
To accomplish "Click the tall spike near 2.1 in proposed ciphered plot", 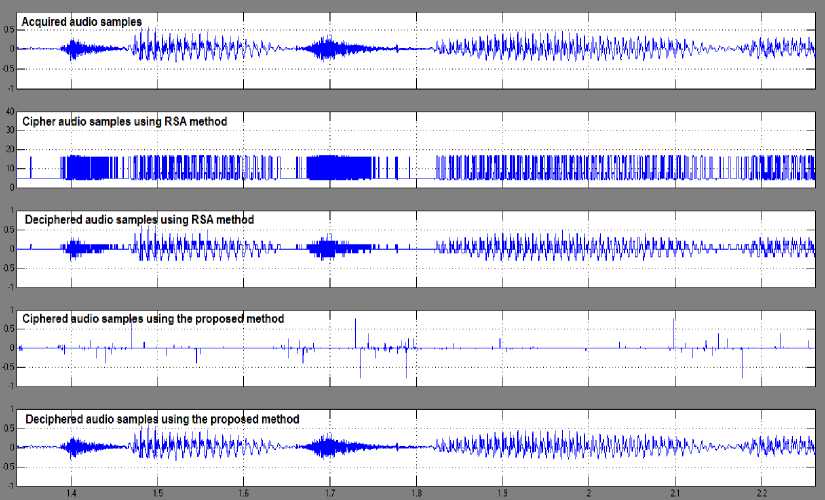I will tap(673, 333).
